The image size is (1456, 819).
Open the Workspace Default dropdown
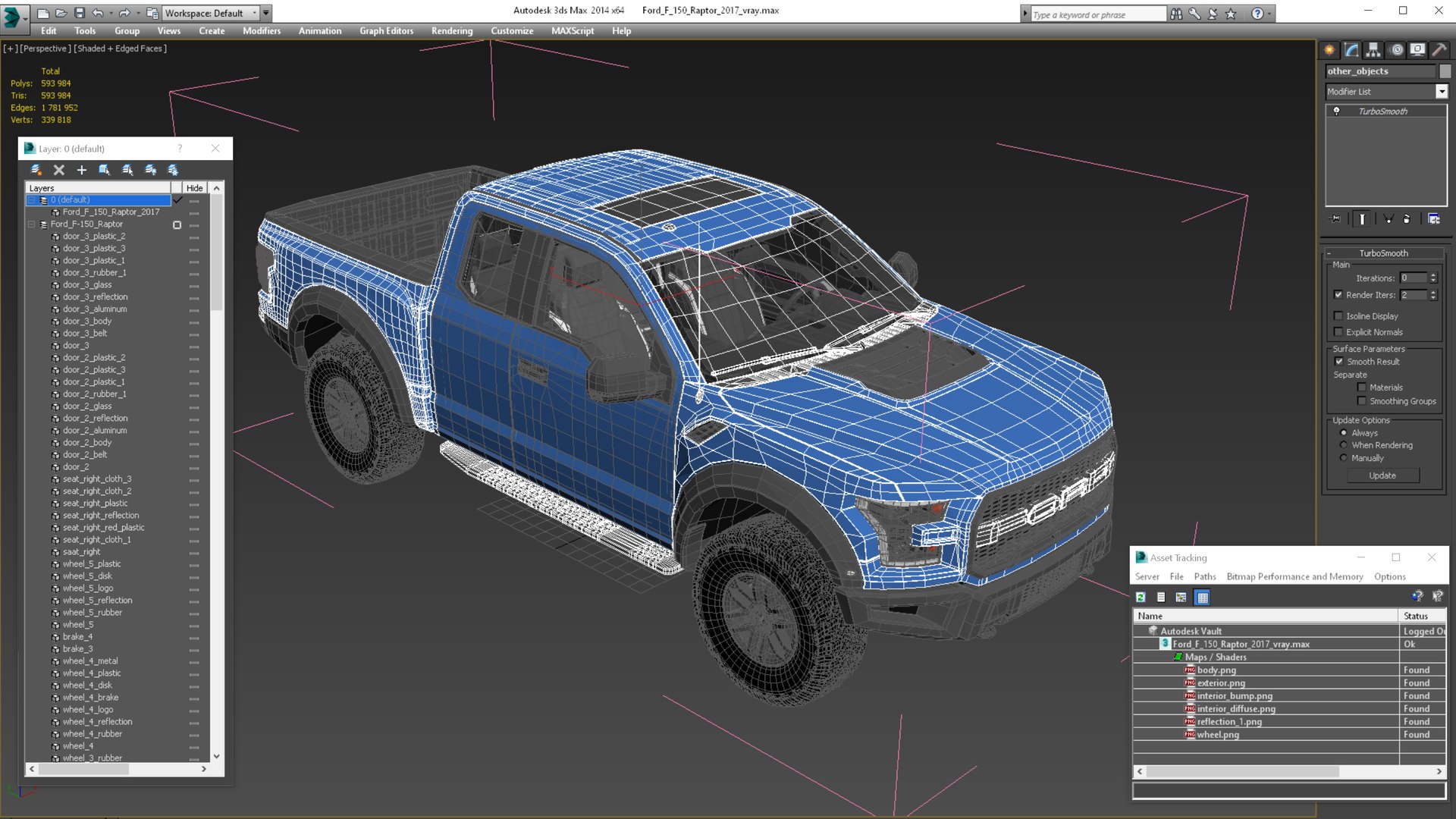[x=255, y=13]
